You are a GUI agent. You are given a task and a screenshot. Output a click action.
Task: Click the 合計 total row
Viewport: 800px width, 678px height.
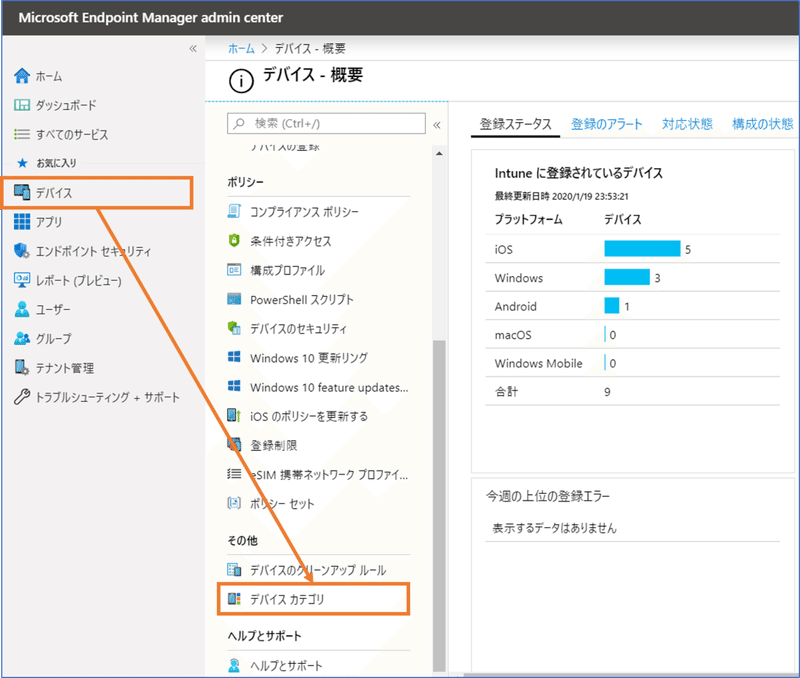click(633, 392)
